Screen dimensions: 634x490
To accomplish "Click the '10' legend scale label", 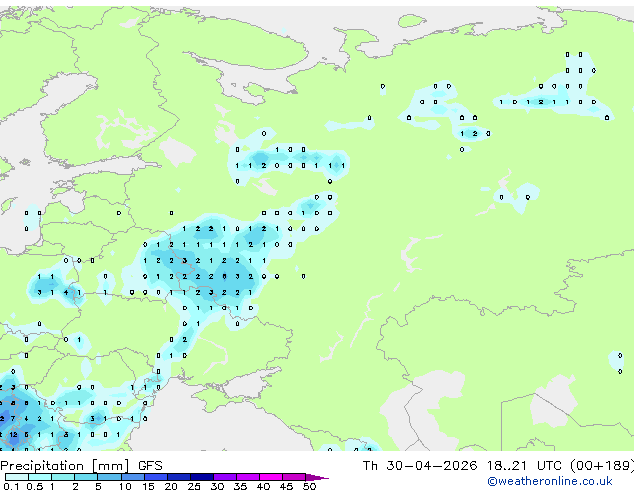I will pos(125,486).
